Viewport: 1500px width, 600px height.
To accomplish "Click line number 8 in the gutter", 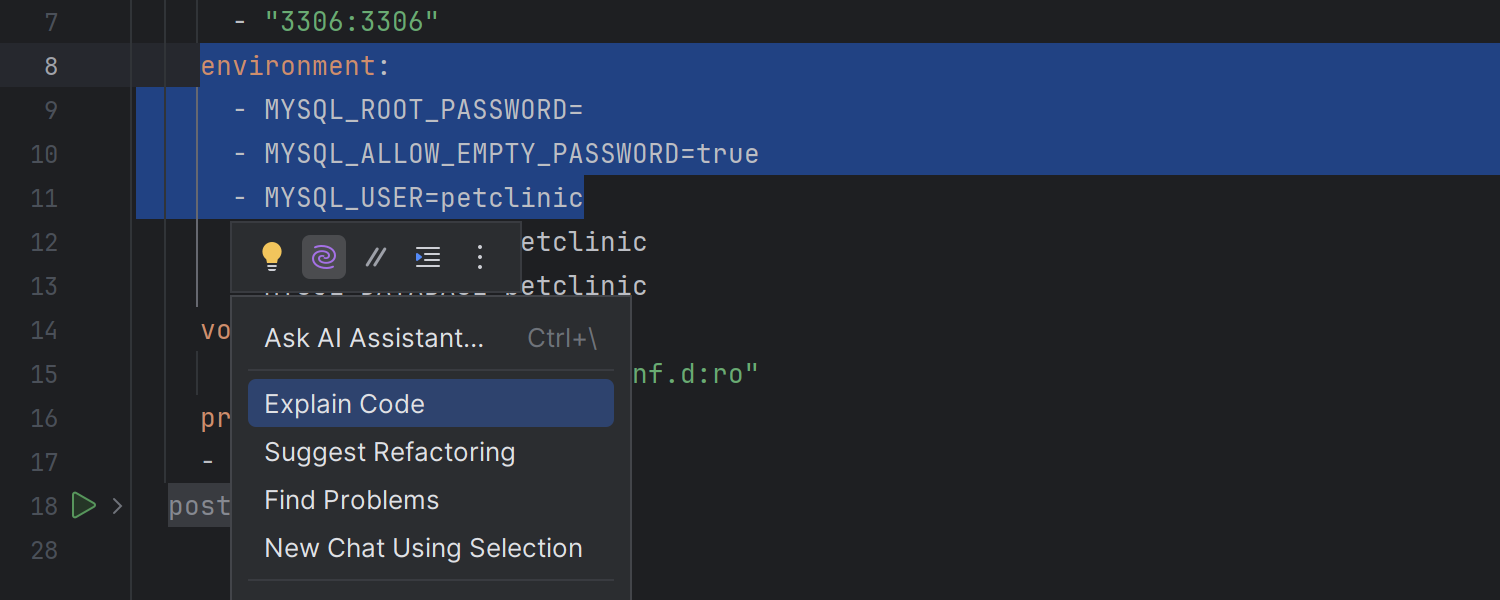I will pos(51,65).
